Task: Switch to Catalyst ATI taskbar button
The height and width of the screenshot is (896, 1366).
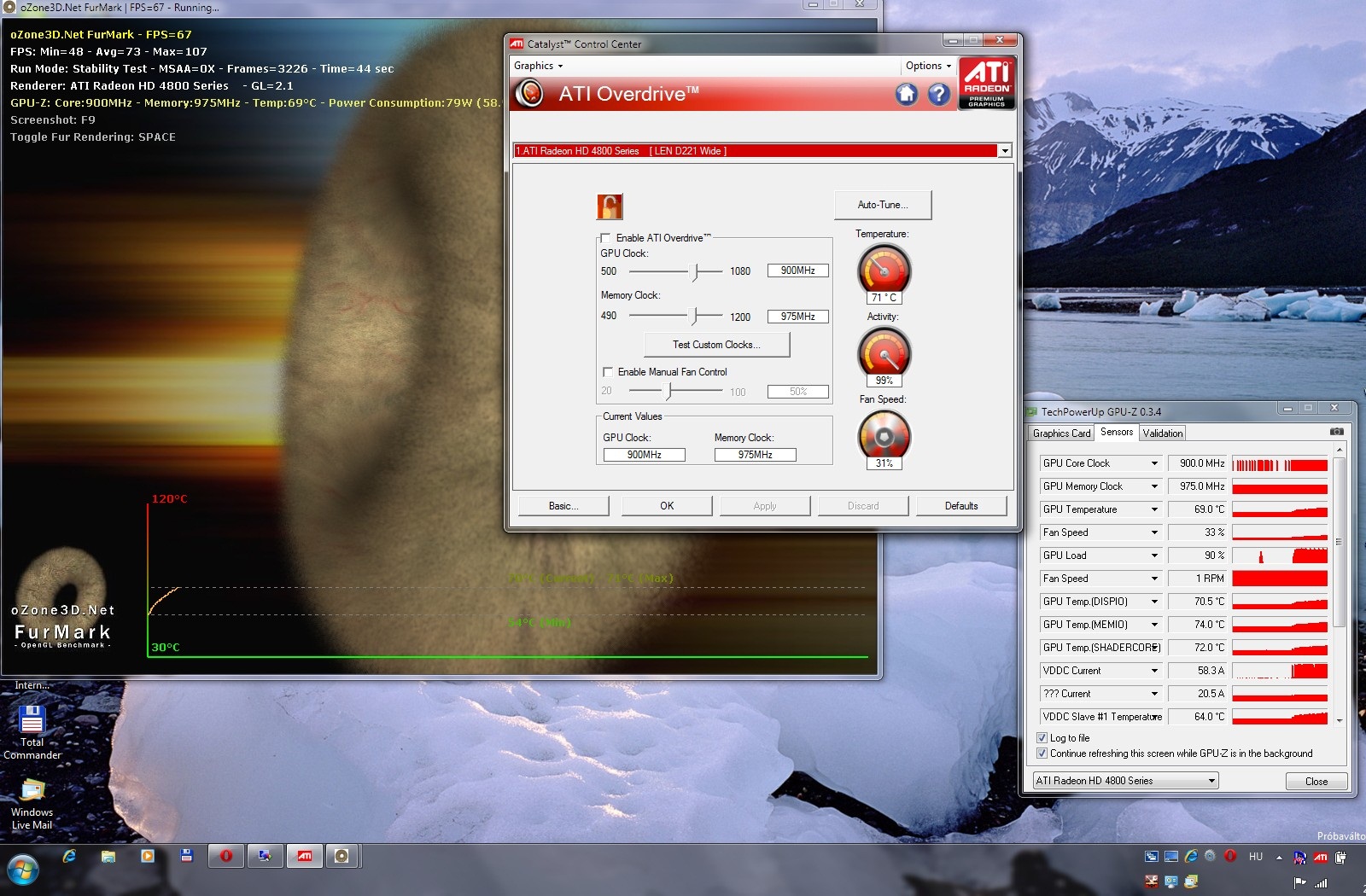Action: tap(304, 856)
